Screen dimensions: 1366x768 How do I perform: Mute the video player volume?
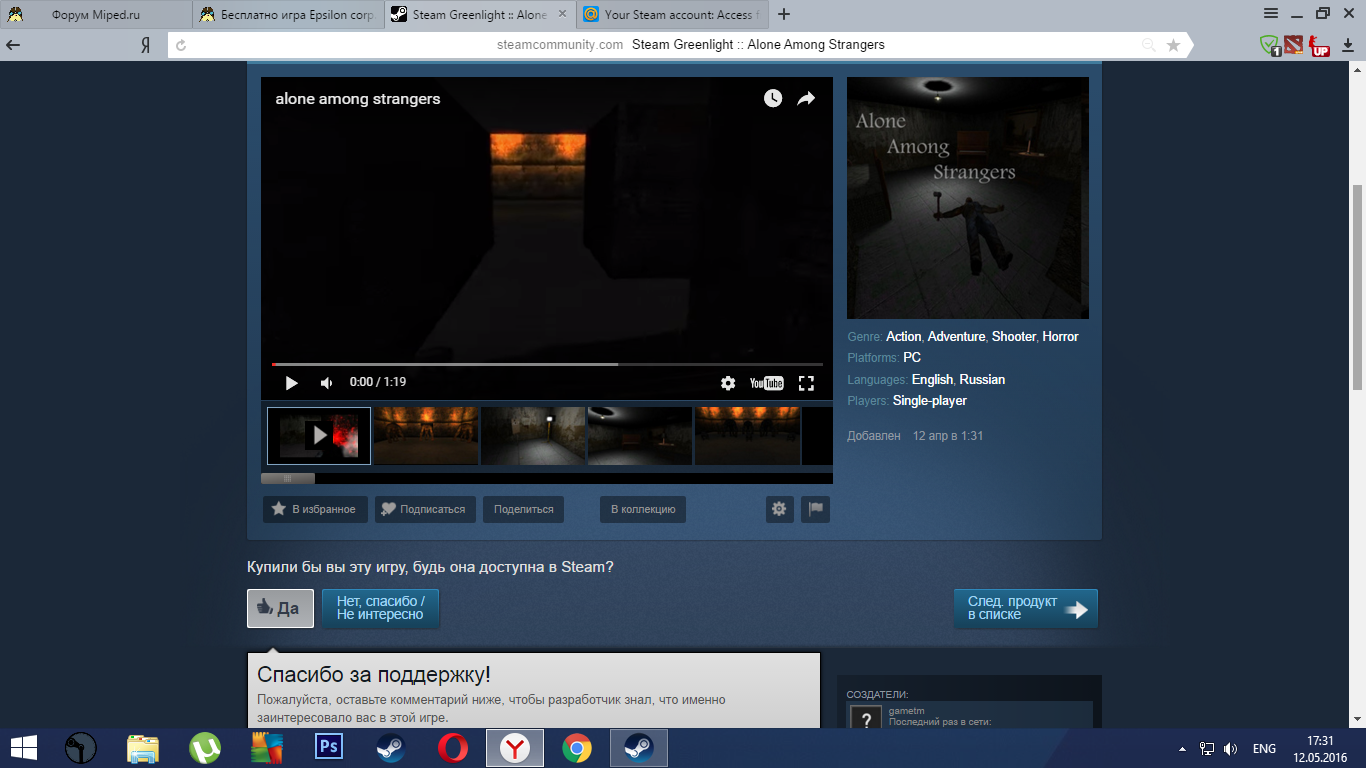(x=326, y=383)
